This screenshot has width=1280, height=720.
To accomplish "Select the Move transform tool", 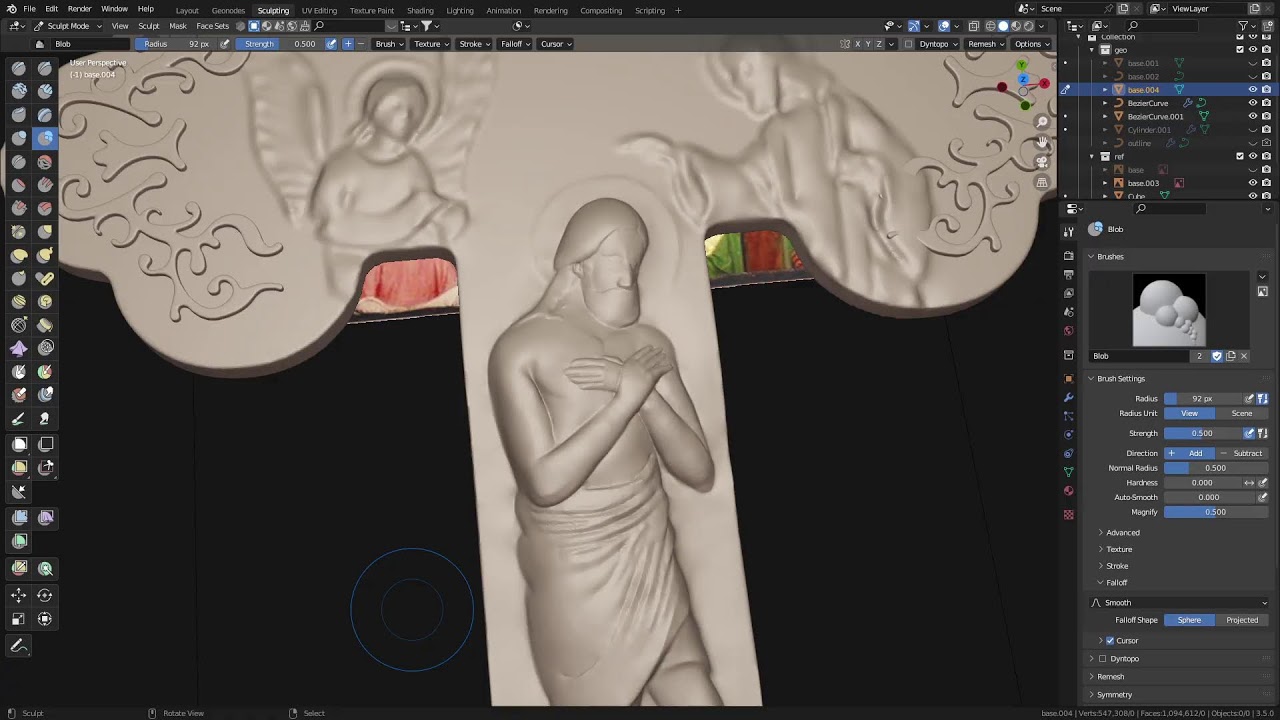I will (19, 595).
